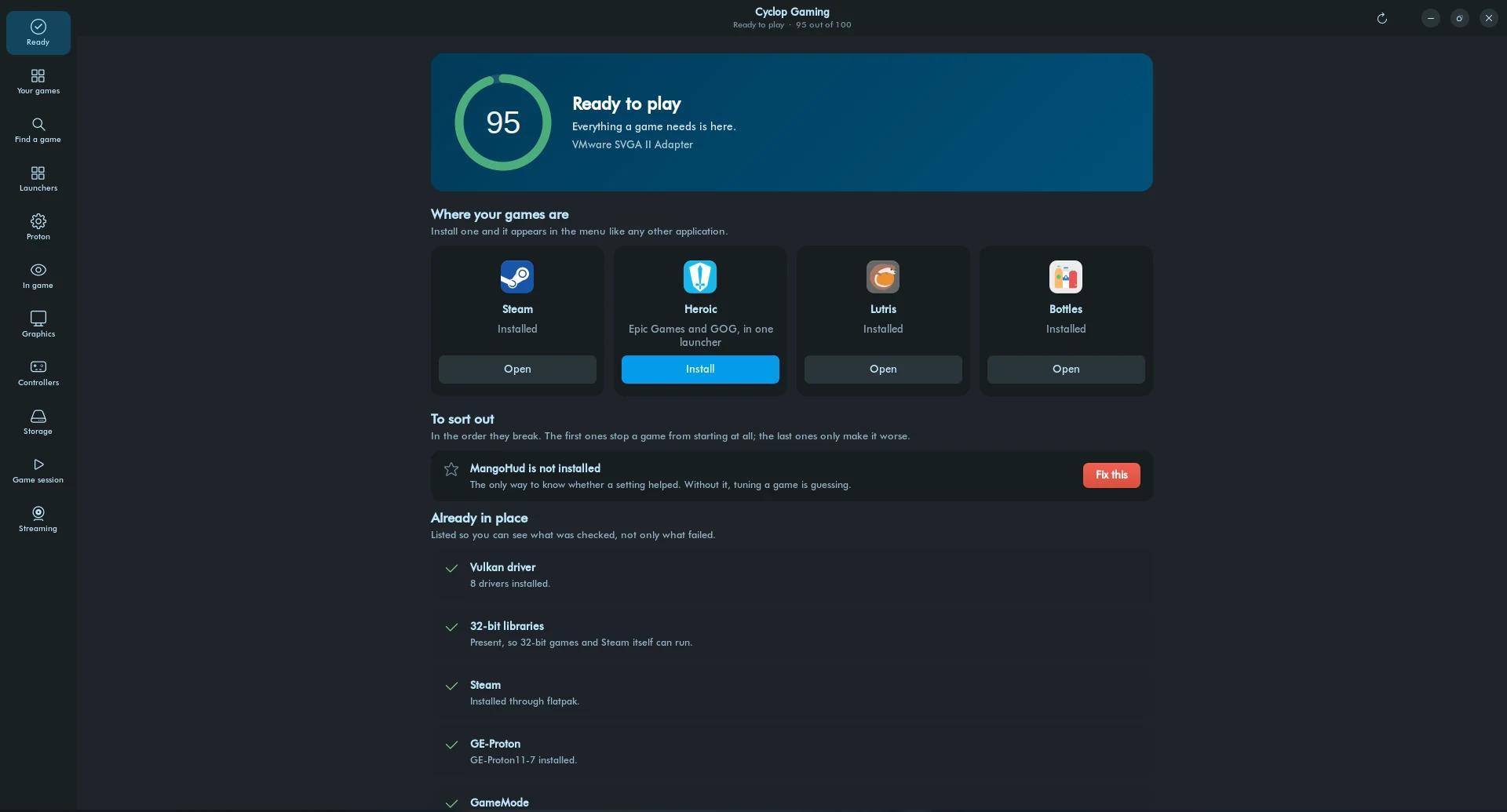This screenshot has height=812, width=1507.
Task: Open Lutris with its Open button
Action: [883, 370]
